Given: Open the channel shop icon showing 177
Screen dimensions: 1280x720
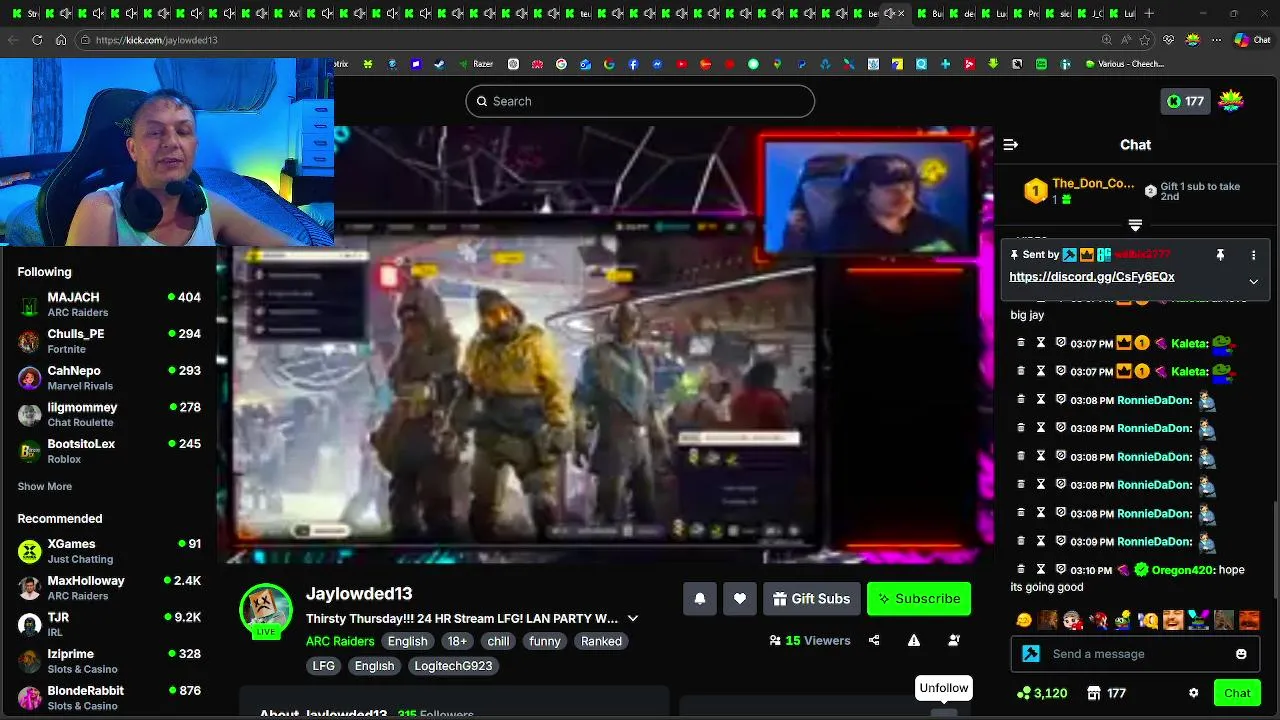Looking at the screenshot, I should (1106, 693).
